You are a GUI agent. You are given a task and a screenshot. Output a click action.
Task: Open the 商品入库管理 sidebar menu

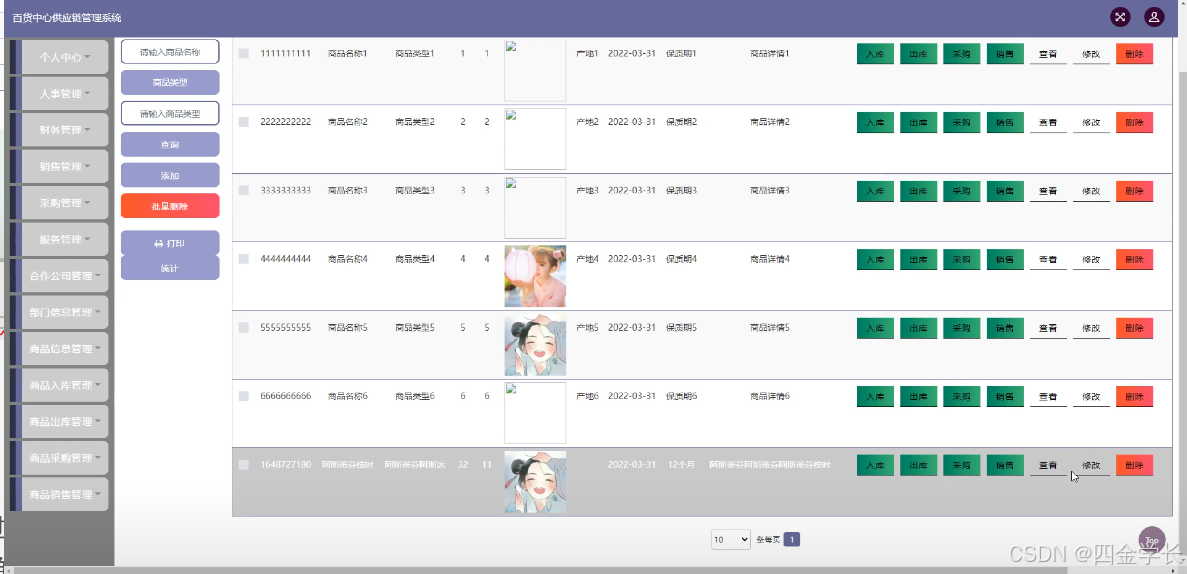tap(65, 385)
